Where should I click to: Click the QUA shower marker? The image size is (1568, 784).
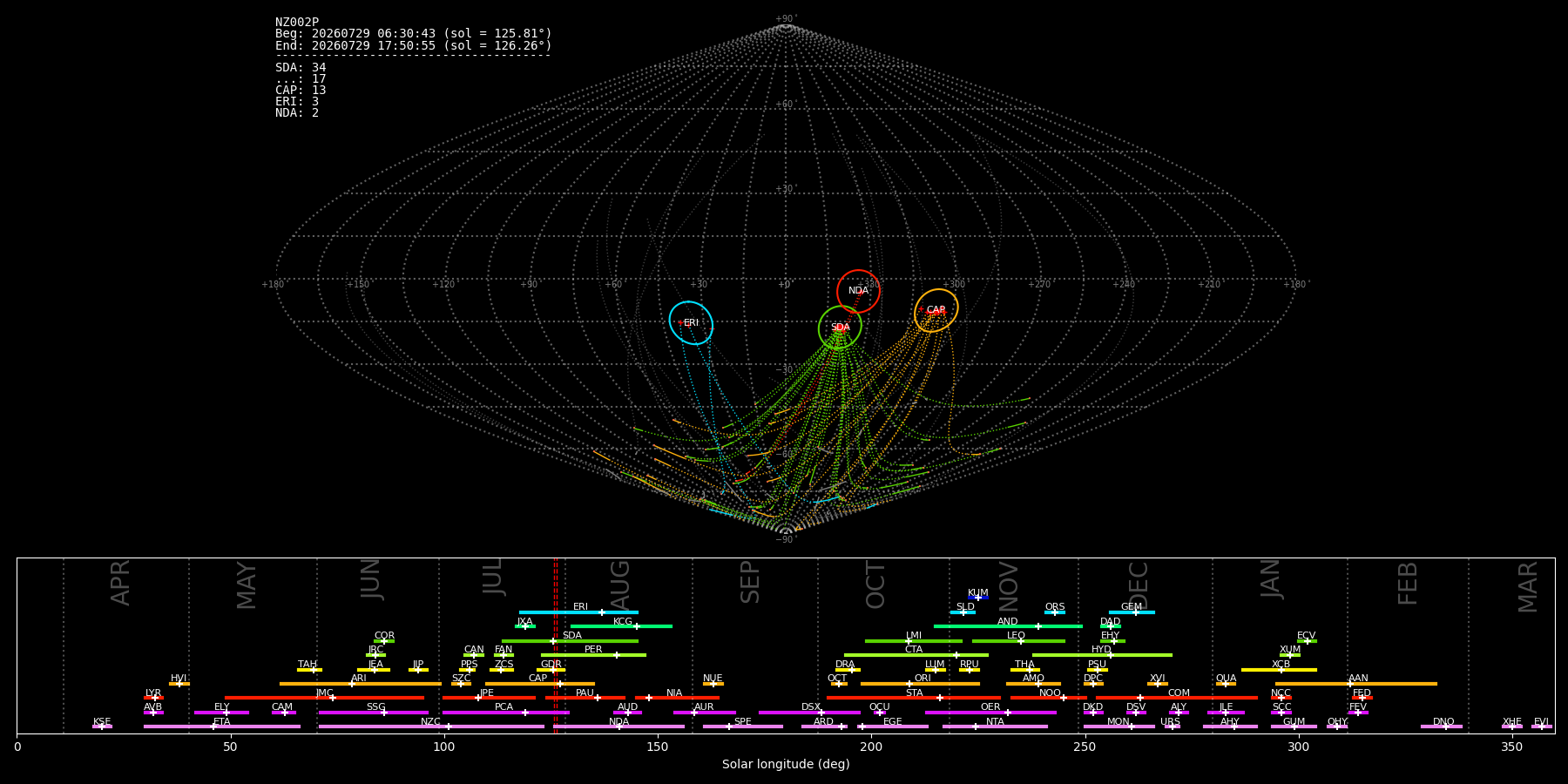tap(1226, 684)
